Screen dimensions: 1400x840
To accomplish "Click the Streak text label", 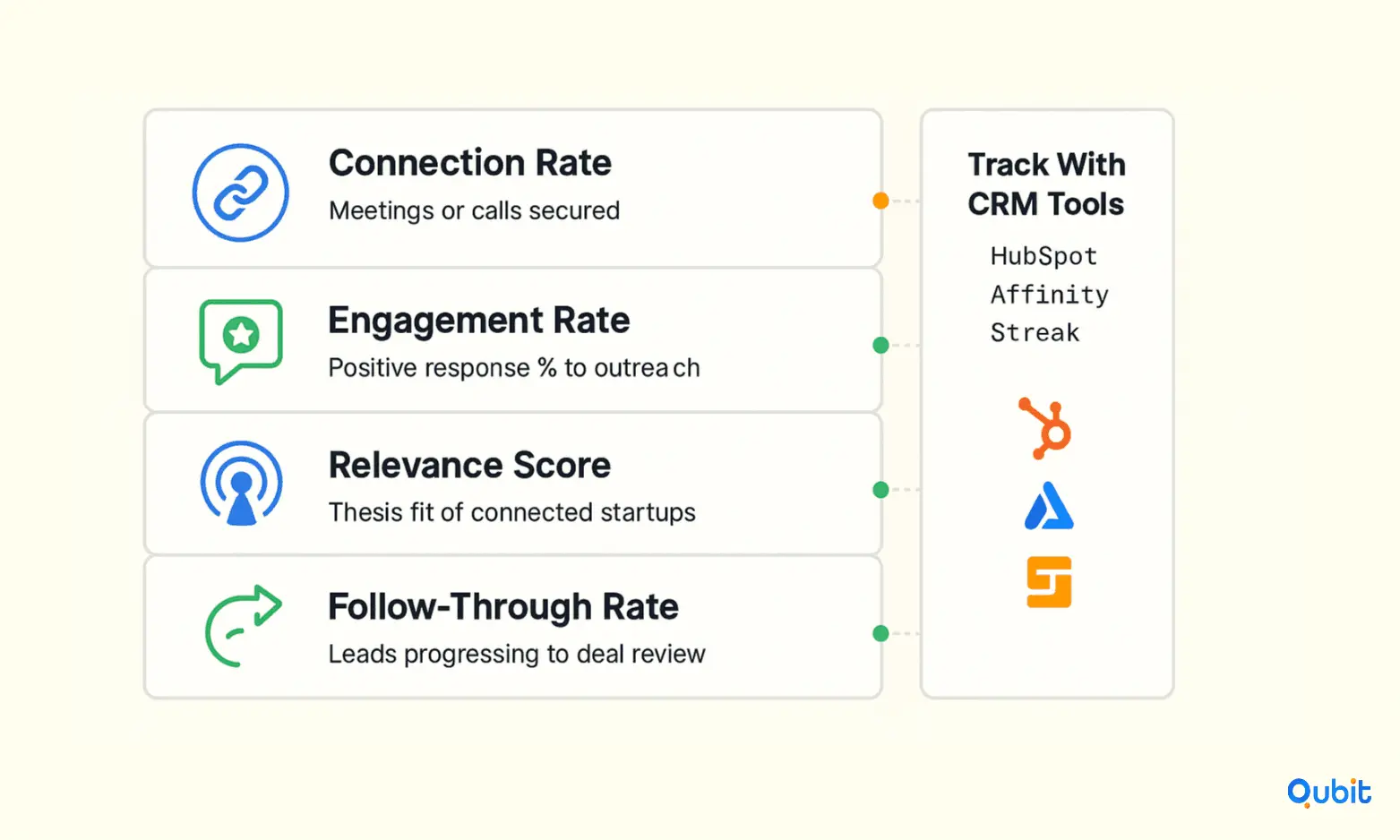I will (x=1035, y=333).
